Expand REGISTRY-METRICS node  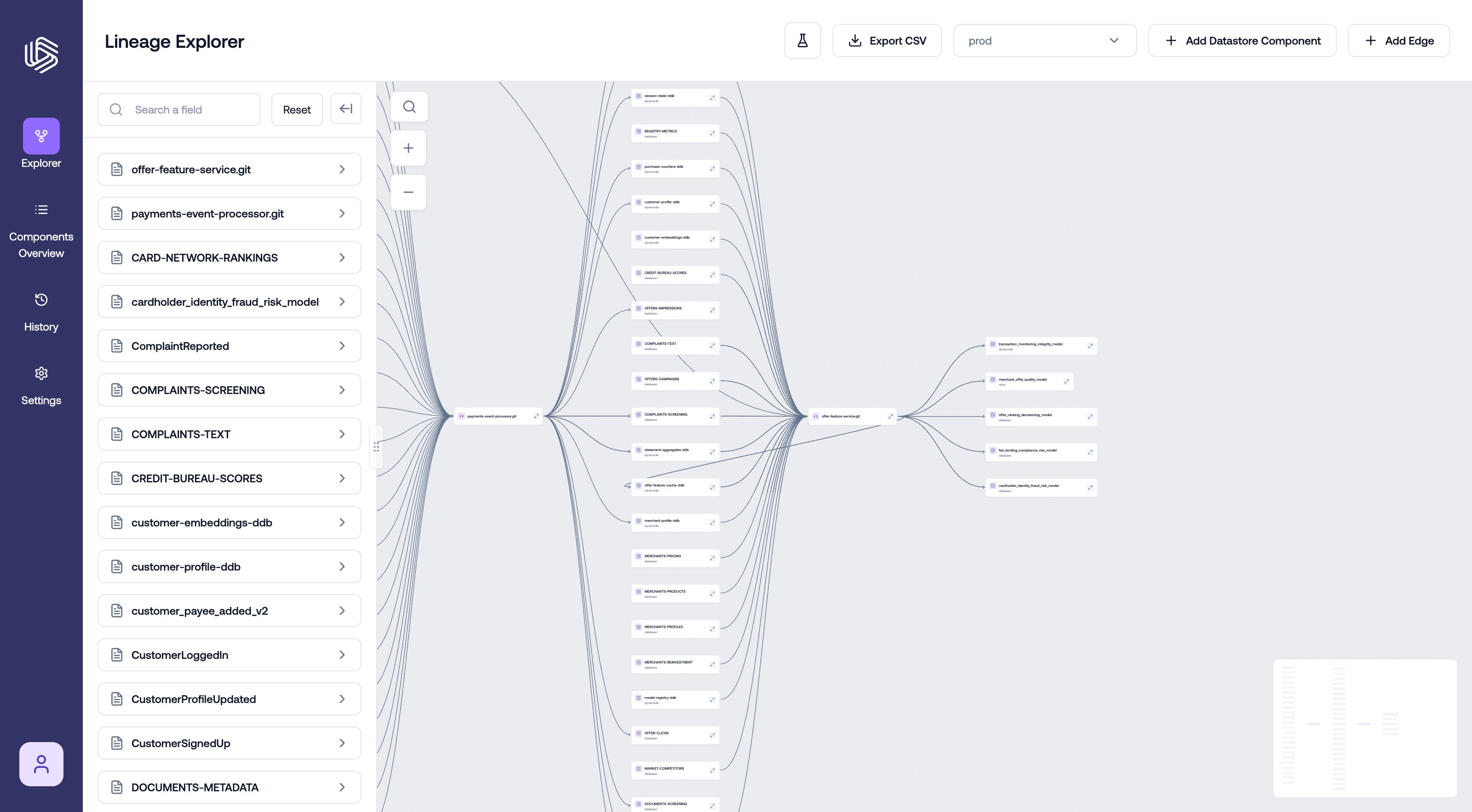712,133
